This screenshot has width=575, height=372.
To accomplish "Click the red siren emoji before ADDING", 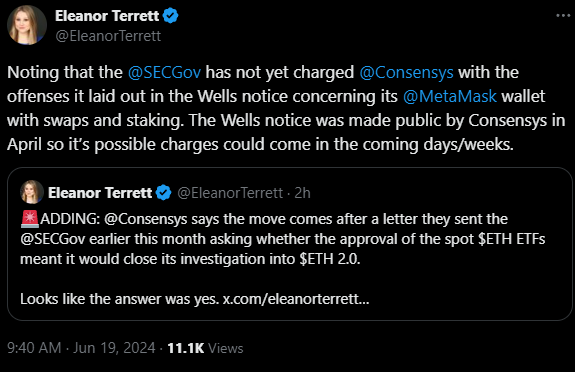I will coord(30,218).
